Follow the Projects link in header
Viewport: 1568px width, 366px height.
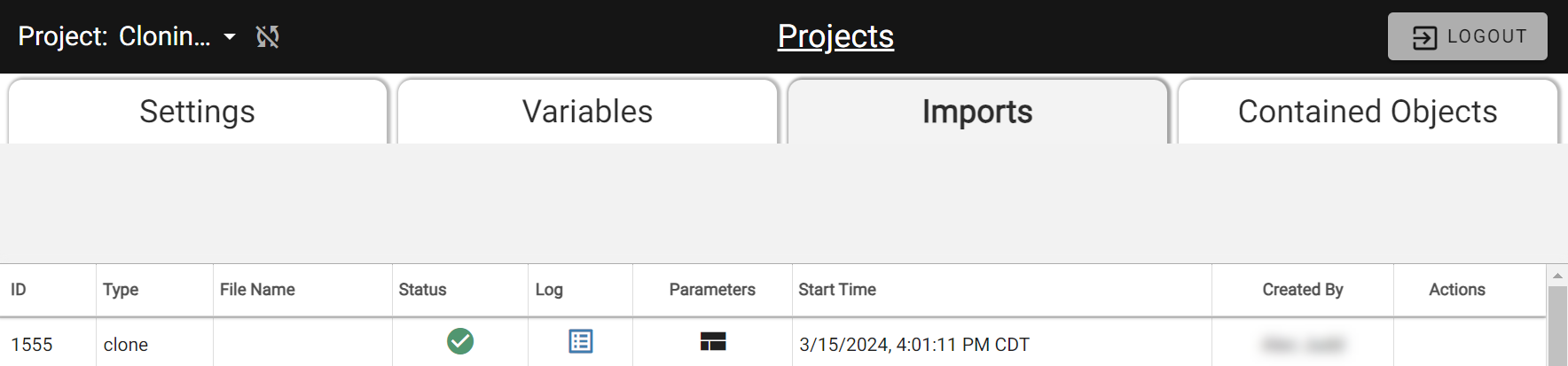(x=835, y=36)
